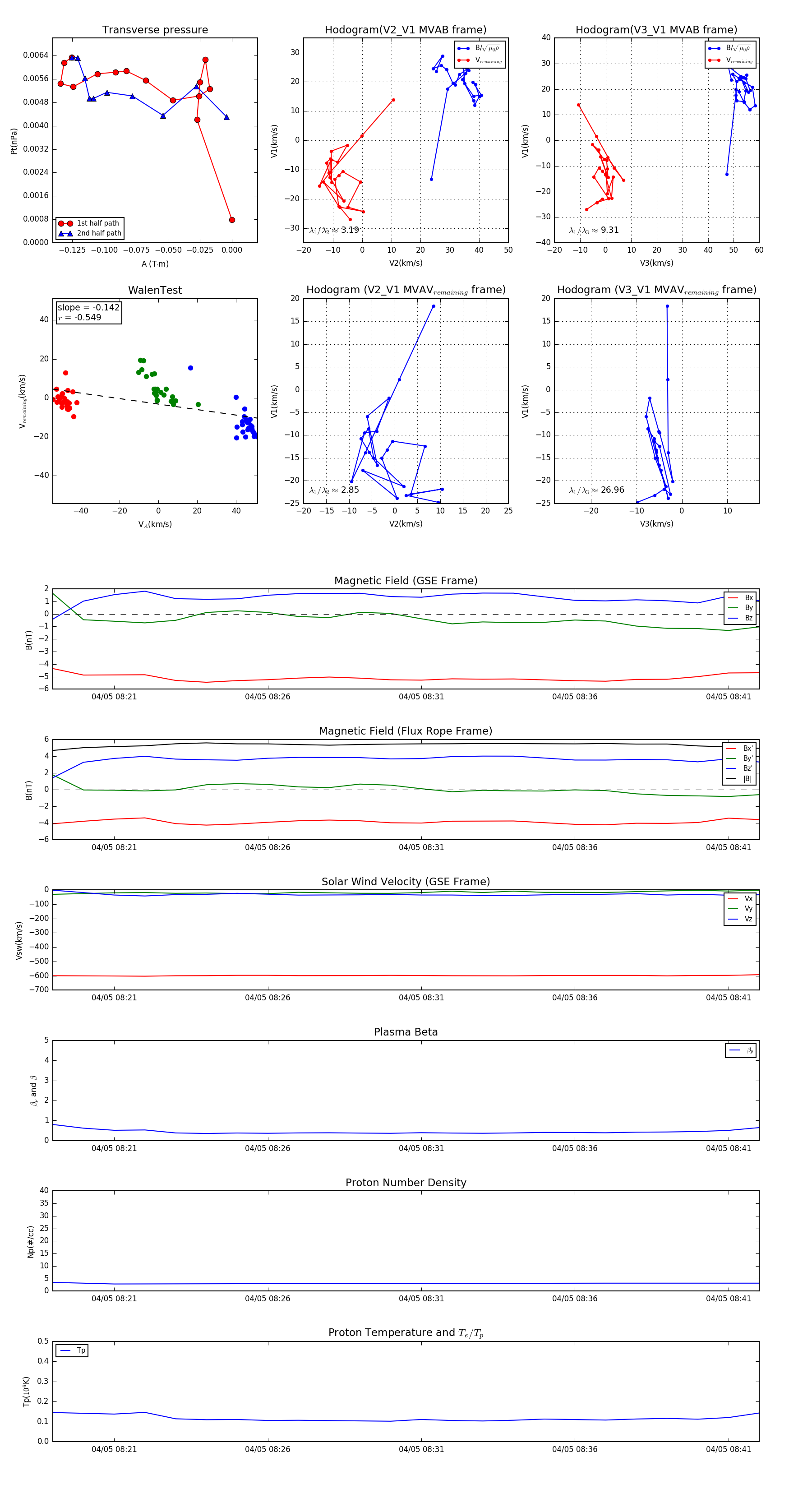Click the βp legend in Plasma Beta plot
This screenshot has width=812, height=1489.
pyautogui.click(x=741, y=1050)
